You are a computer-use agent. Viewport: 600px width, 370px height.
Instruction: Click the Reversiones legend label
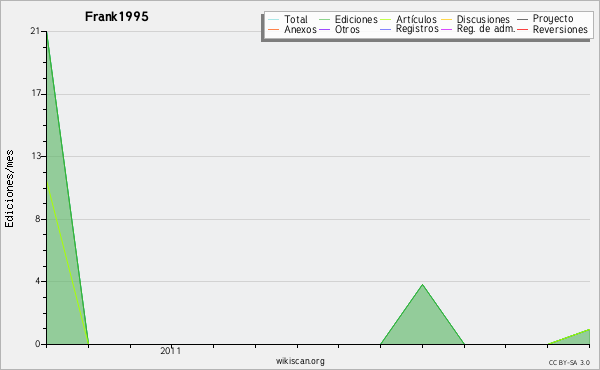click(560, 29)
